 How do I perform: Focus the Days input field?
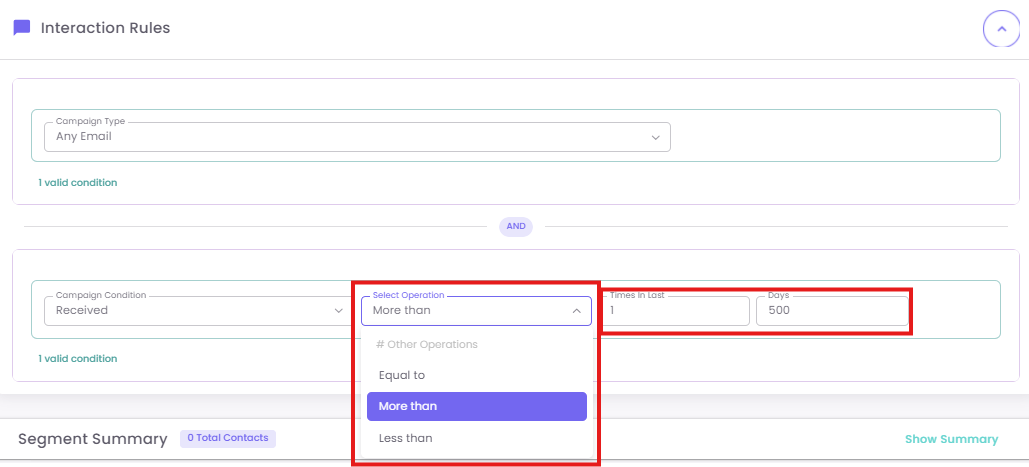click(831, 312)
